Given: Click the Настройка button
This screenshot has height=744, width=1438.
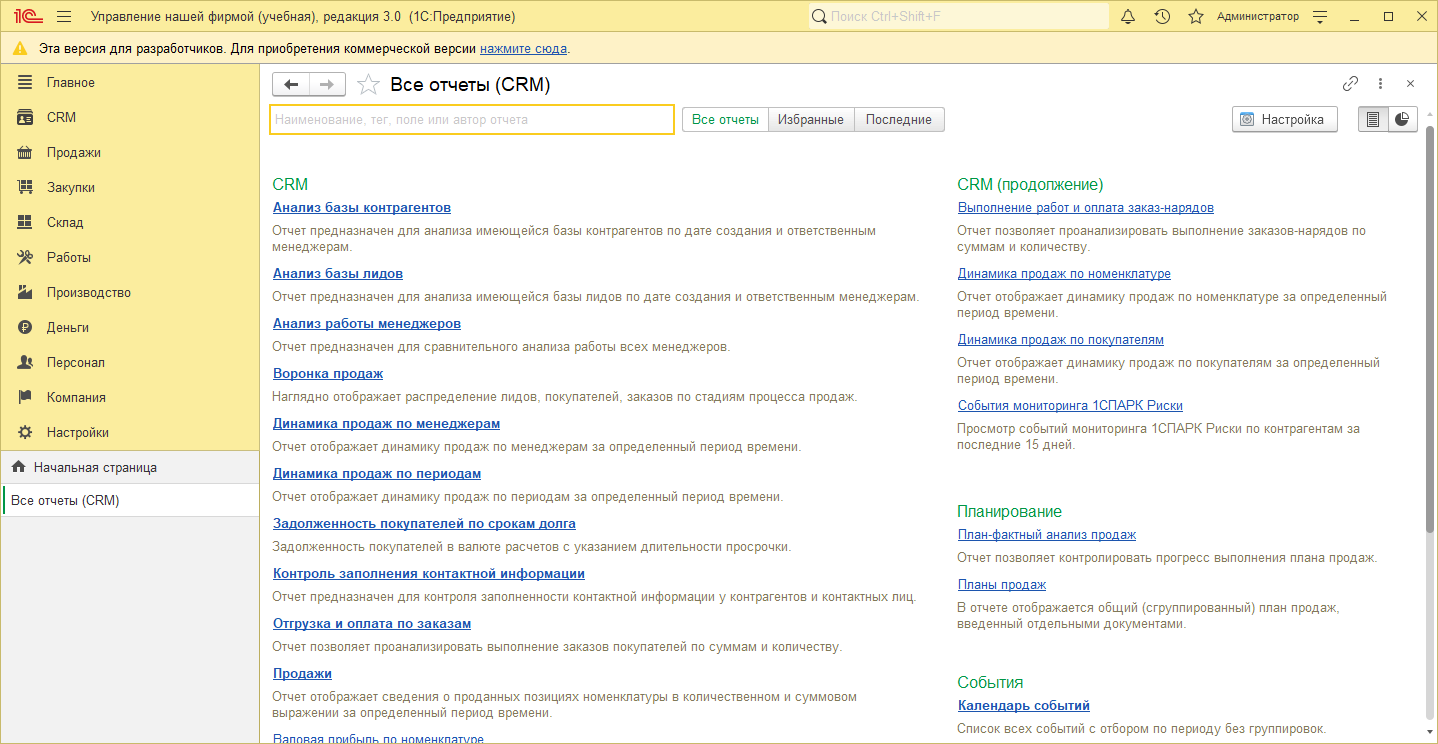Looking at the screenshot, I should click(x=1285, y=119).
